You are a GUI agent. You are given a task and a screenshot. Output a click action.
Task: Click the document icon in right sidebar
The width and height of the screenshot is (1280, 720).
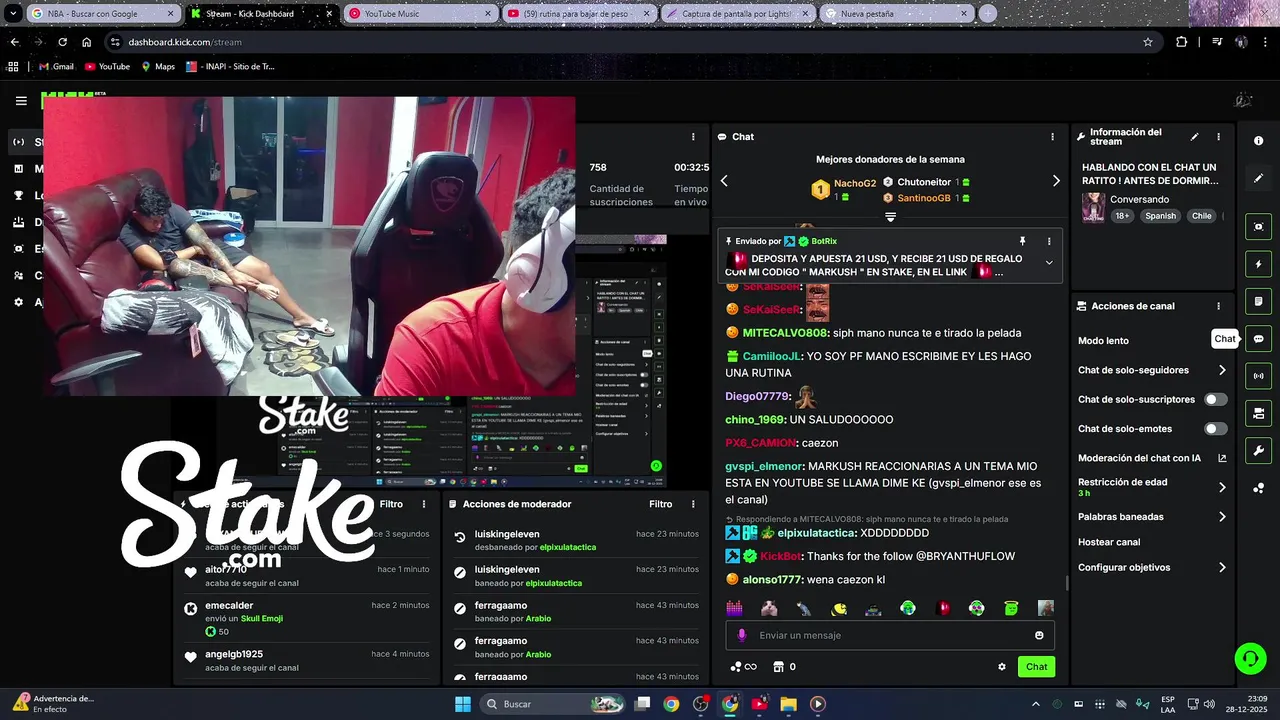pos(1258,301)
